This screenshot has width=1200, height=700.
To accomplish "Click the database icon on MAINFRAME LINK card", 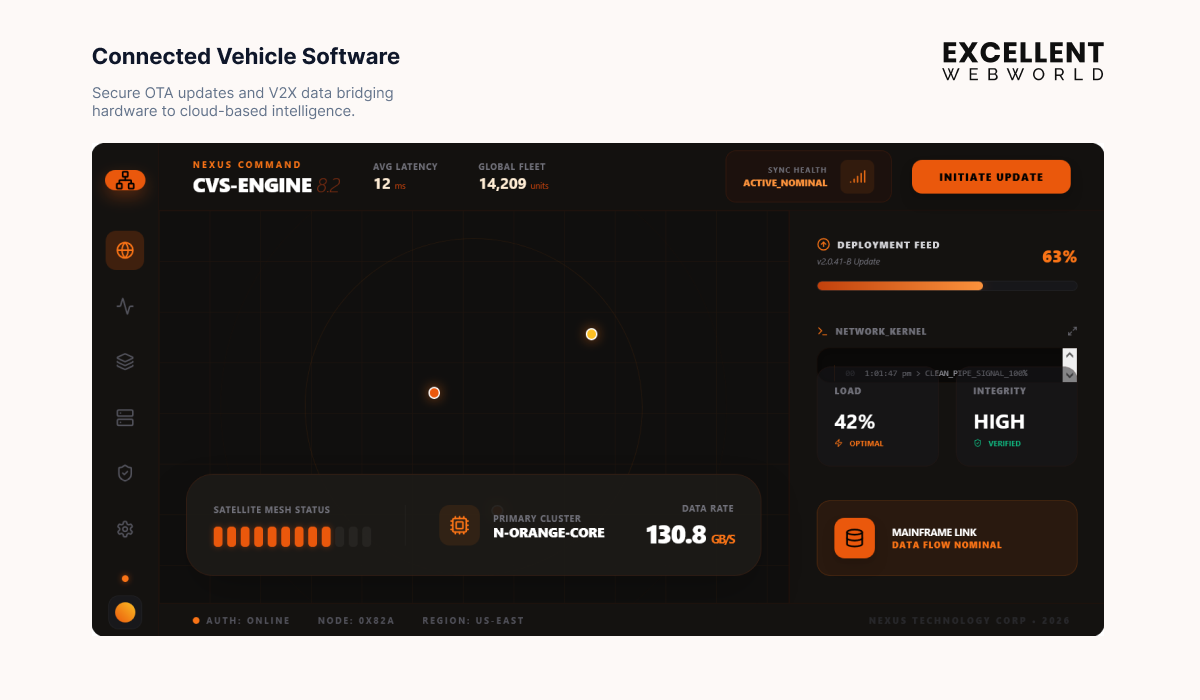I will click(x=853, y=538).
